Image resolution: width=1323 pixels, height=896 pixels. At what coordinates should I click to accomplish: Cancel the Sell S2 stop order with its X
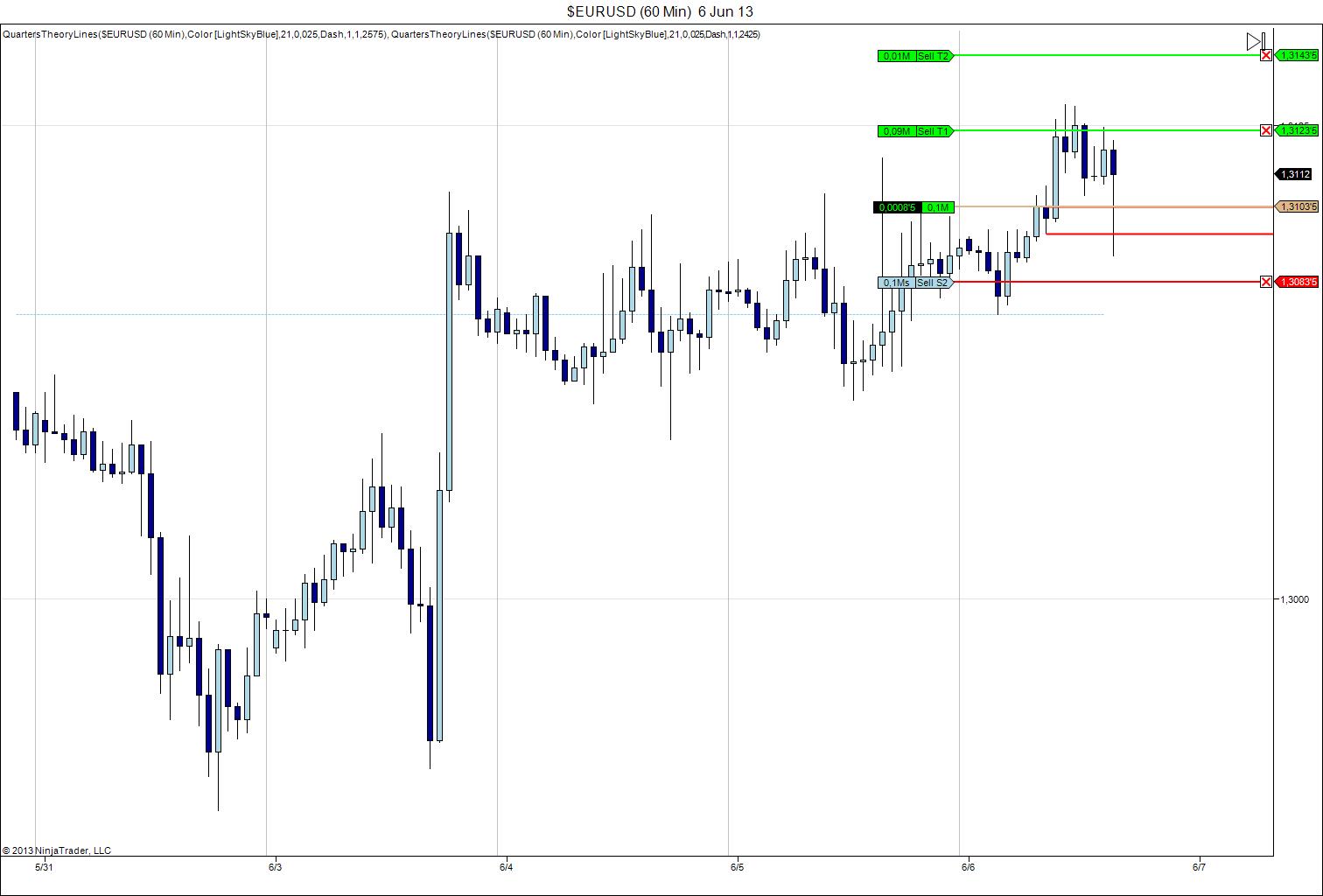click(1266, 282)
